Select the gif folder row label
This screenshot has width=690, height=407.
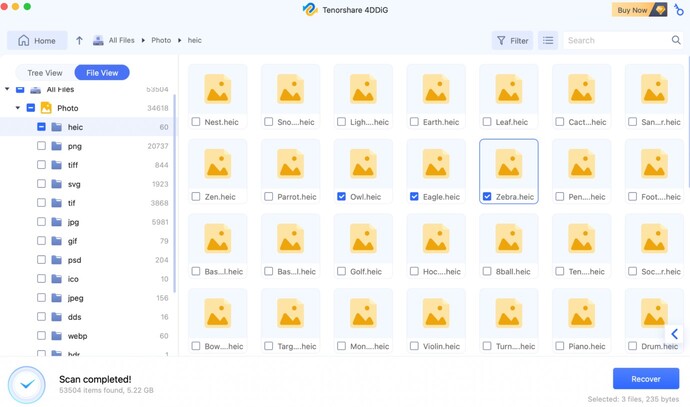pos(72,241)
